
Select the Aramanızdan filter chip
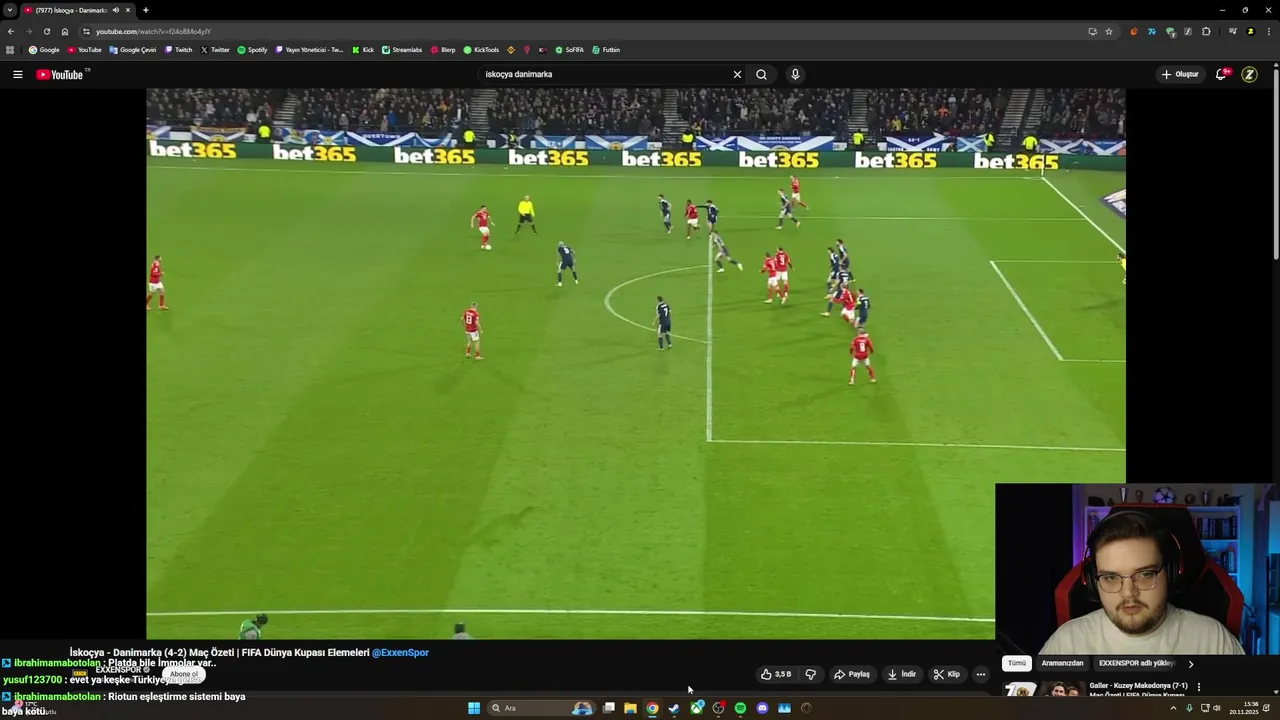1062,663
